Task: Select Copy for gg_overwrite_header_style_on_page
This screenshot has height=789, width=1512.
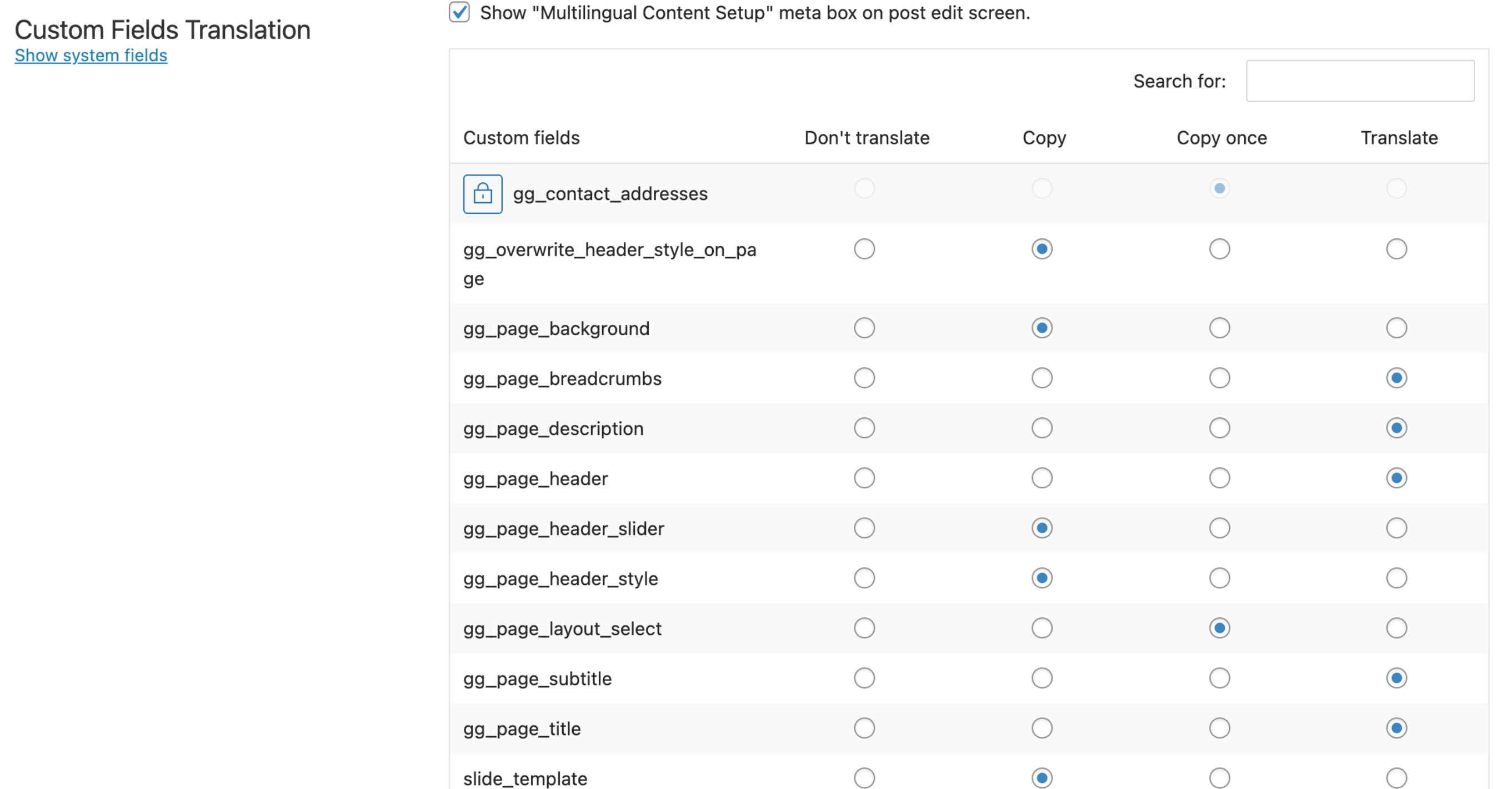Action: (x=1042, y=249)
